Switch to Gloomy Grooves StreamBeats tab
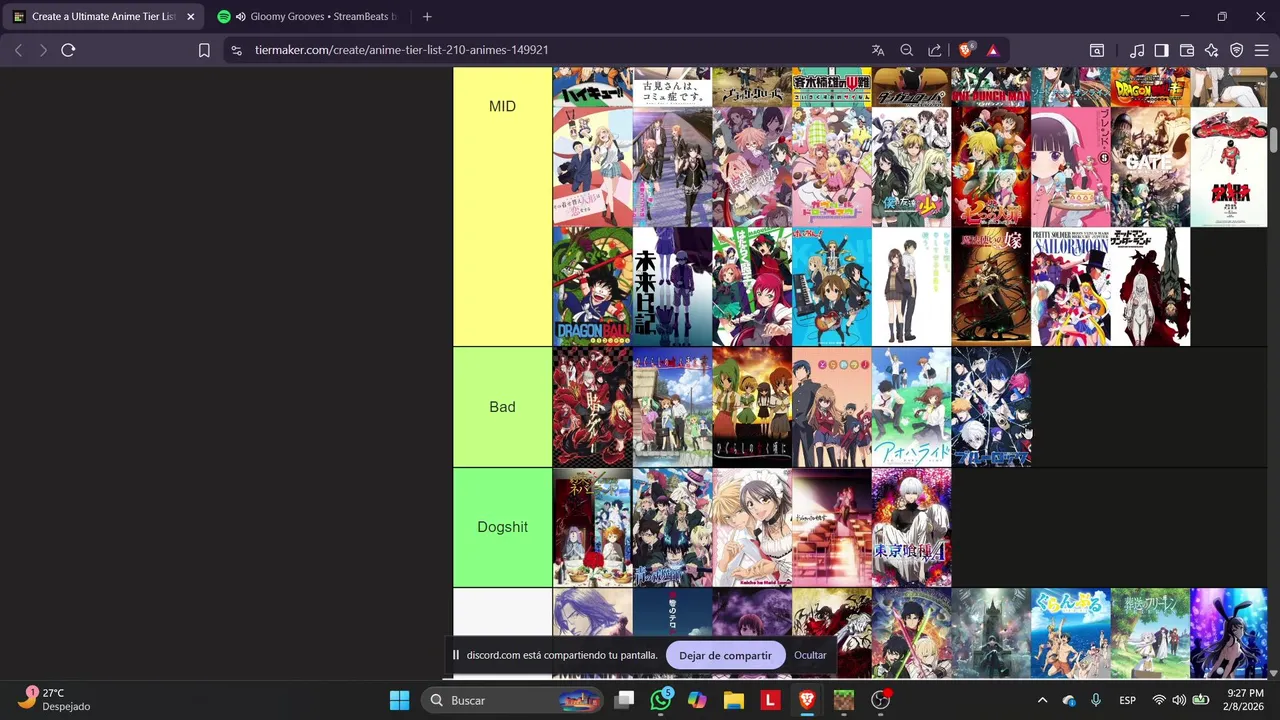 [308, 17]
